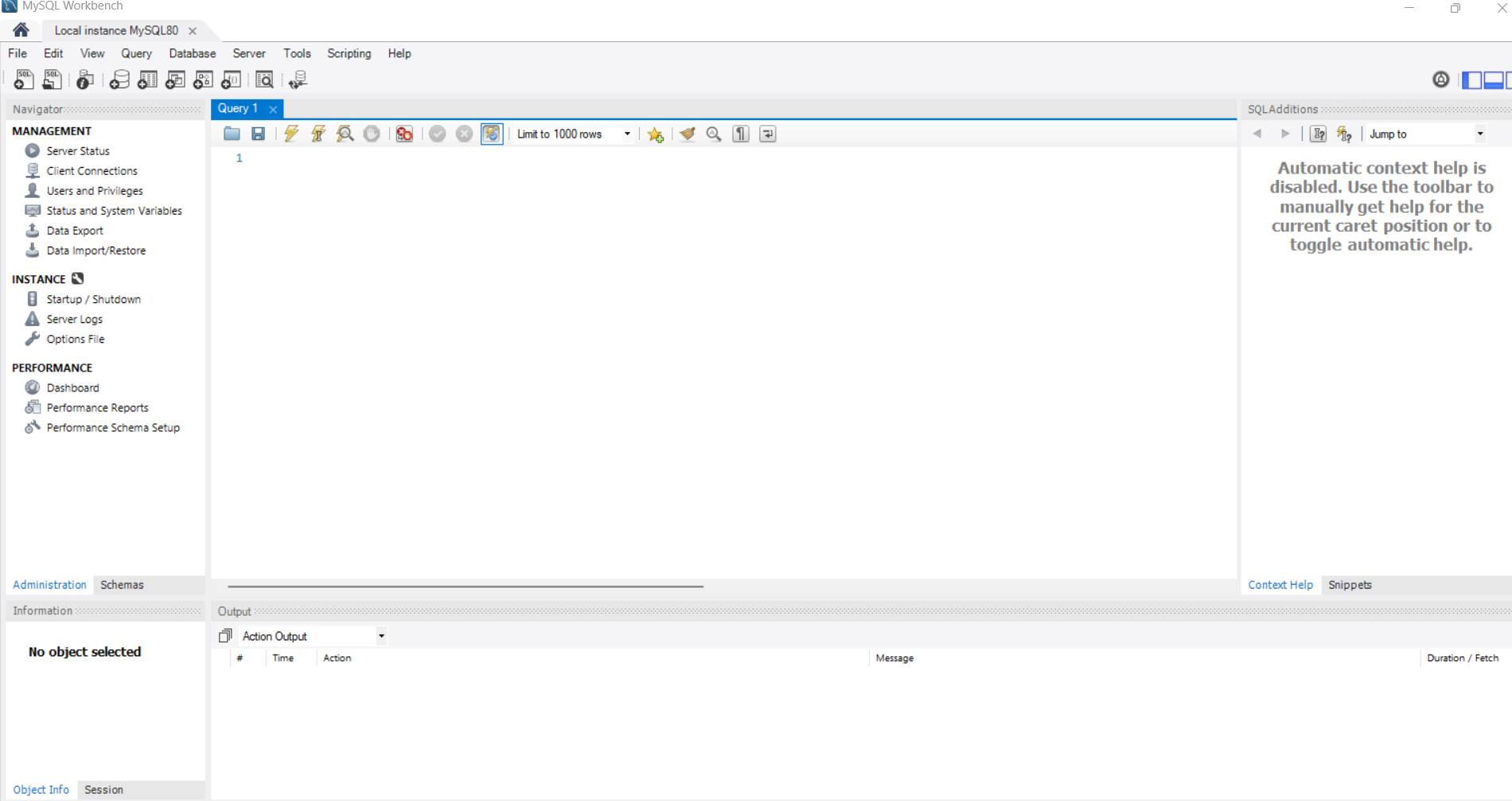Beautify the query with the broom icon
This screenshot has width=1512, height=801.
coord(688,134)
